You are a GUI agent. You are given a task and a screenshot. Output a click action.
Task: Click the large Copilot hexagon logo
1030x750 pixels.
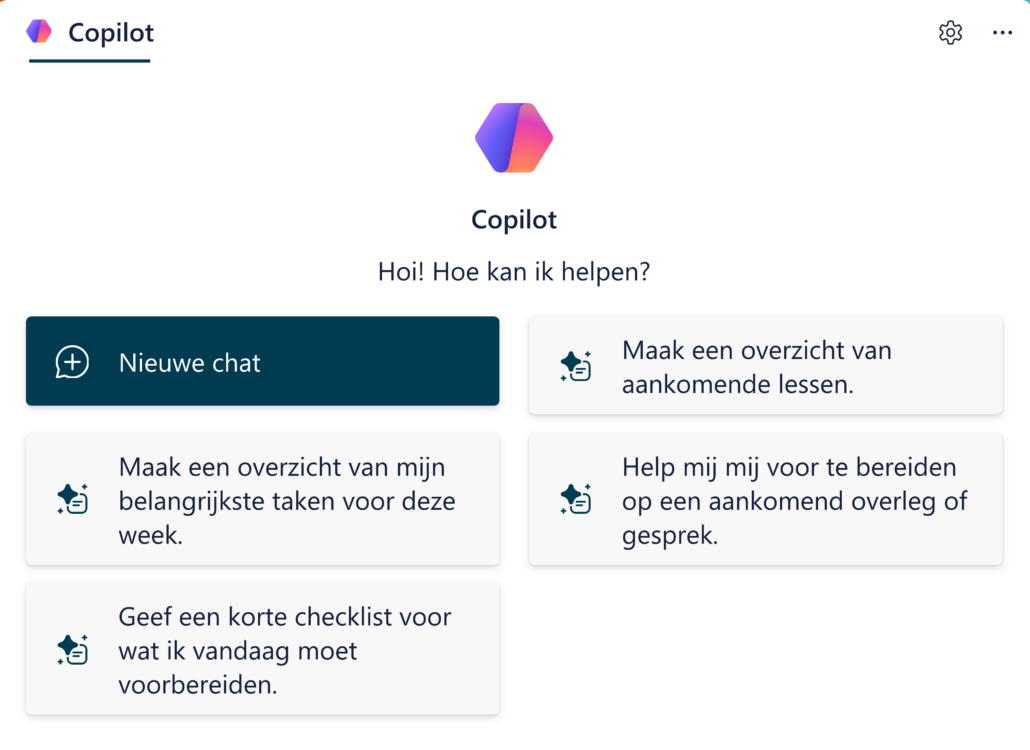(x=514, y=138)
